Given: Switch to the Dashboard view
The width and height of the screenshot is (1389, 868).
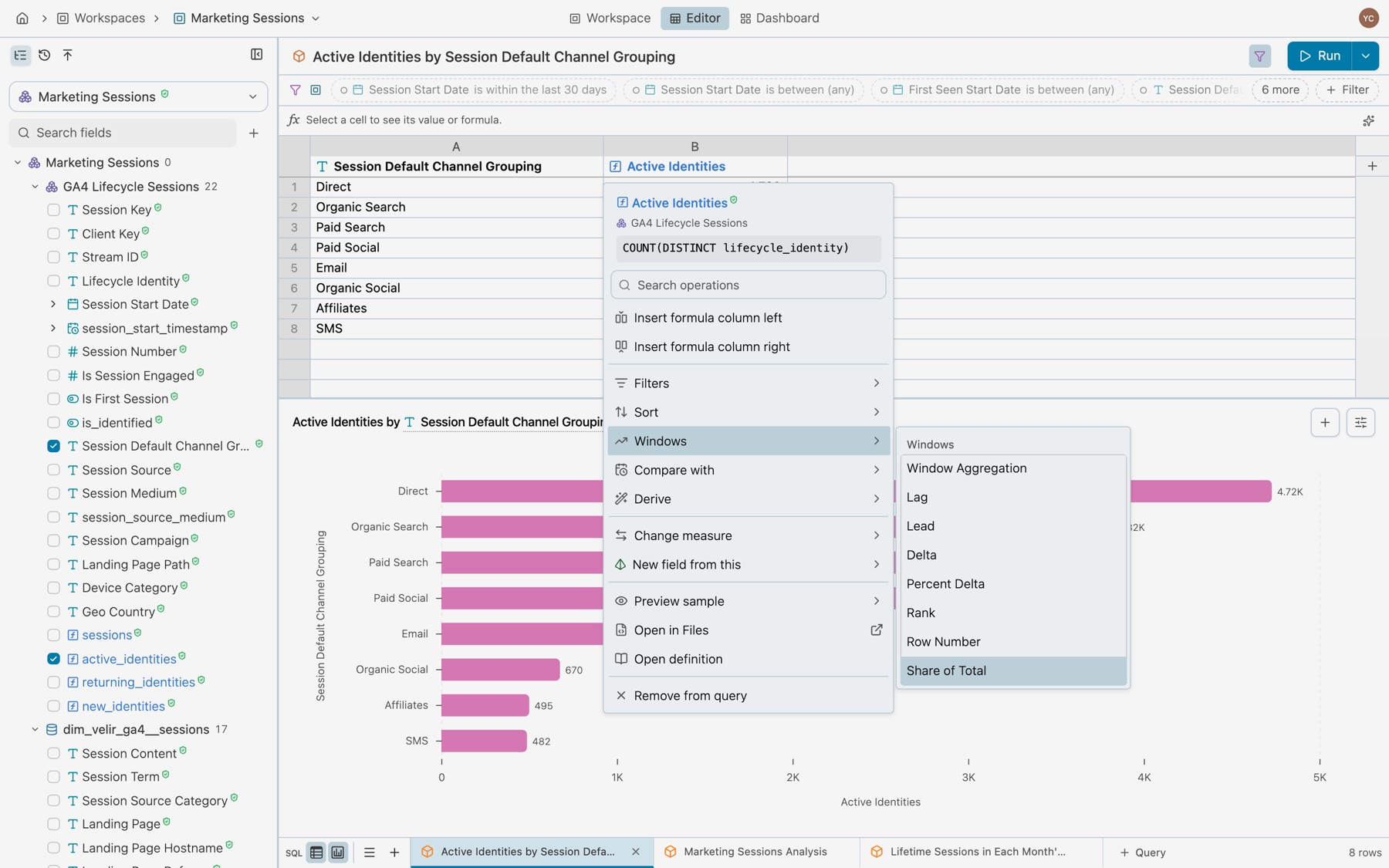Looking at the screenshot, I should click(779, 18).
